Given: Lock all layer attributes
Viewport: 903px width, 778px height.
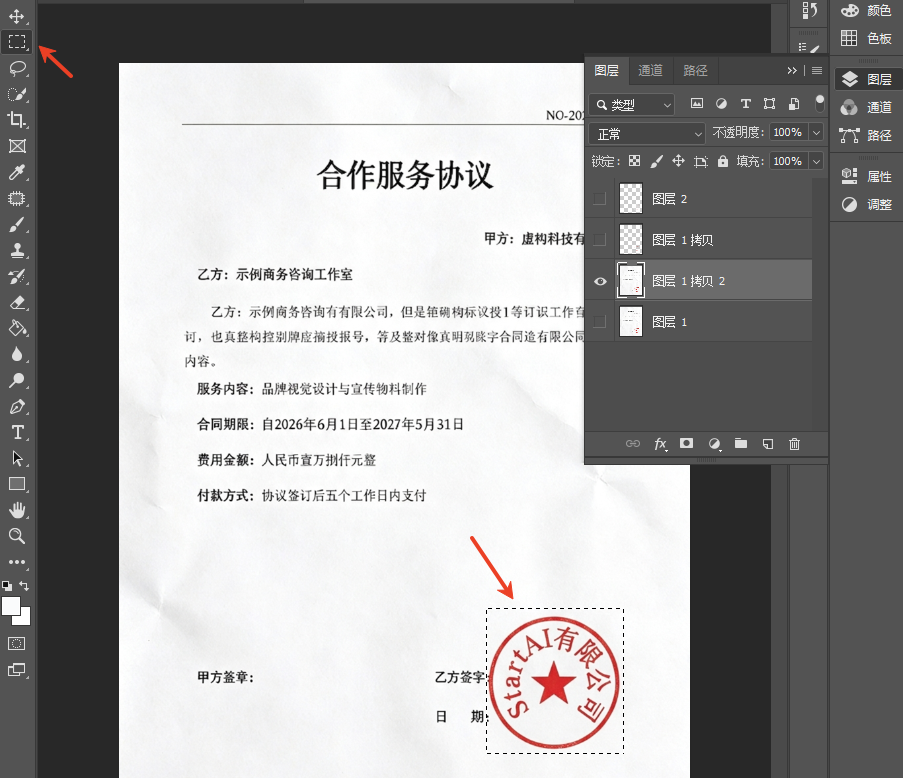Looking at the screenshot, I should (723, 161).
